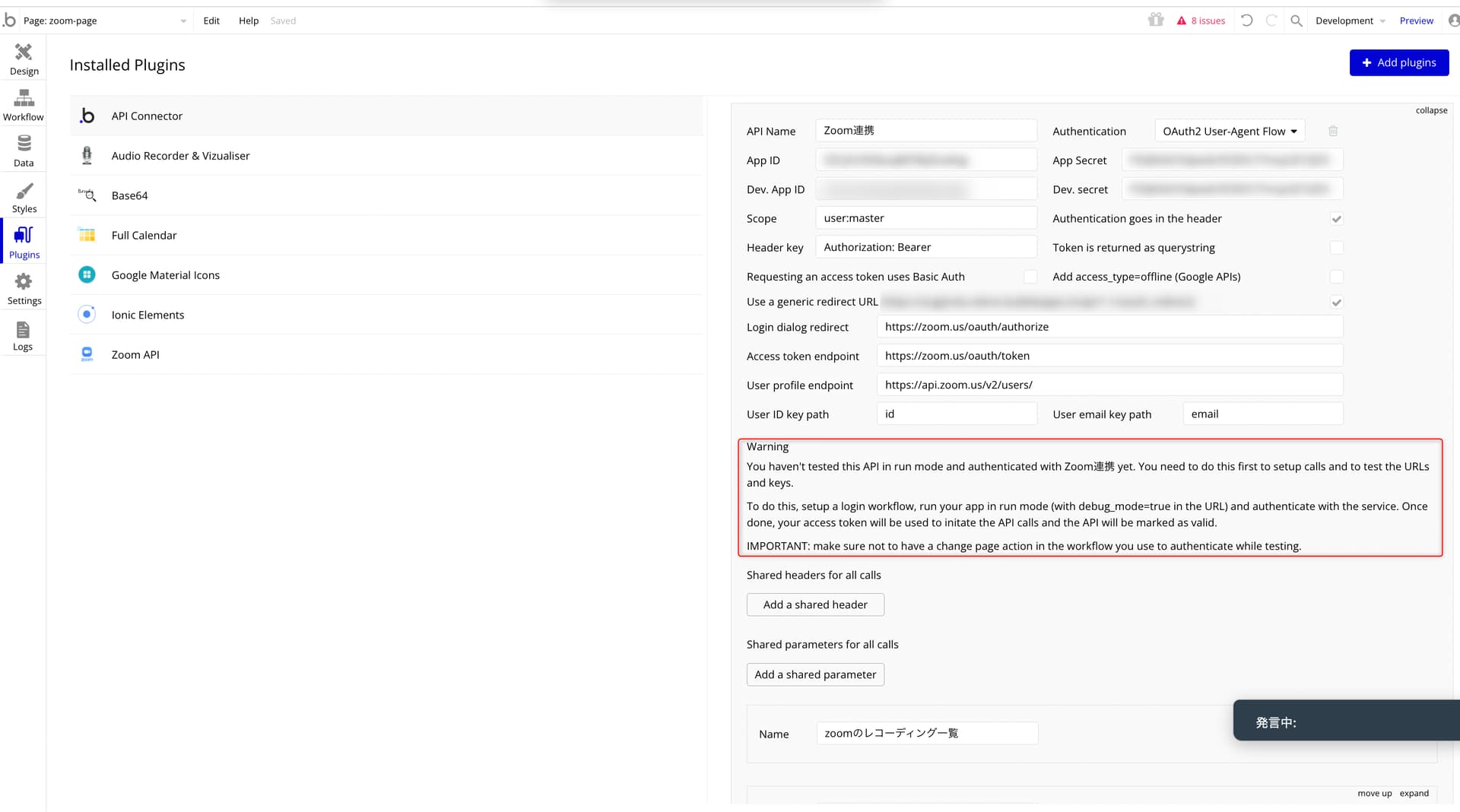Edit the Access token endpoint field
This screenshot has width=1460, height=812.
click(x=1110, y=356)
